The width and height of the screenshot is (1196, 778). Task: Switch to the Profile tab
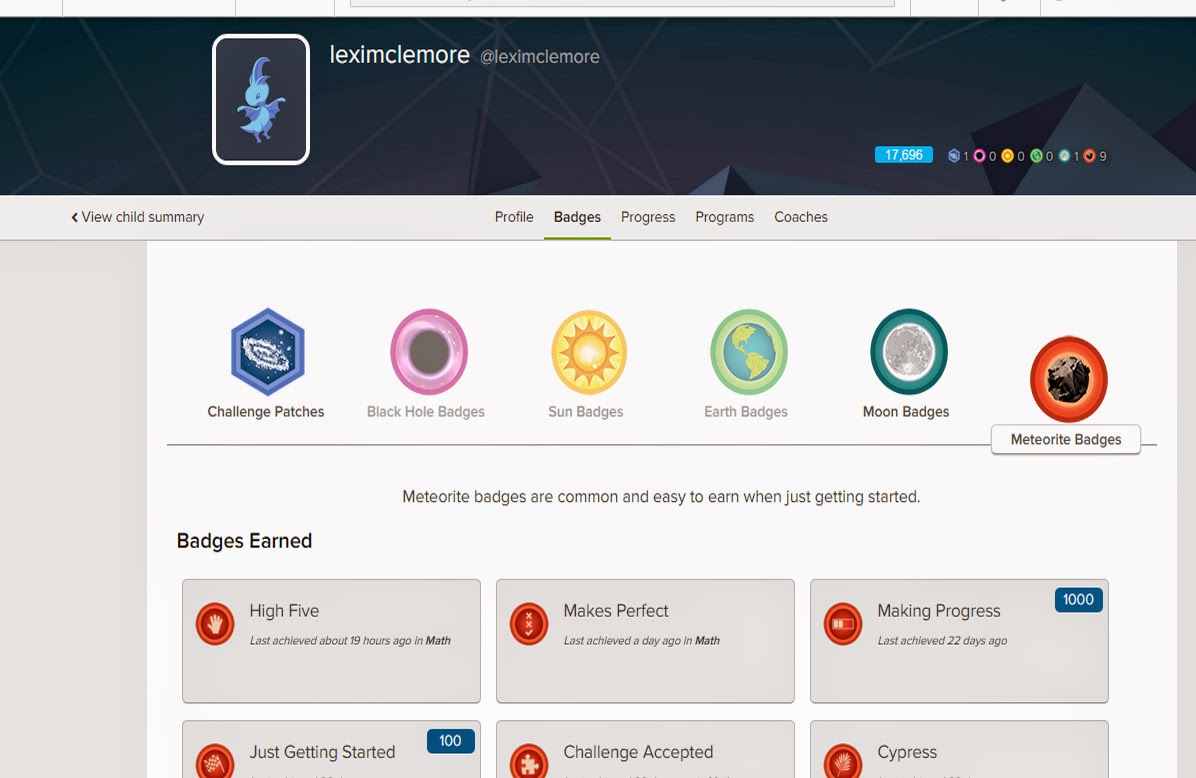(514, 217)
